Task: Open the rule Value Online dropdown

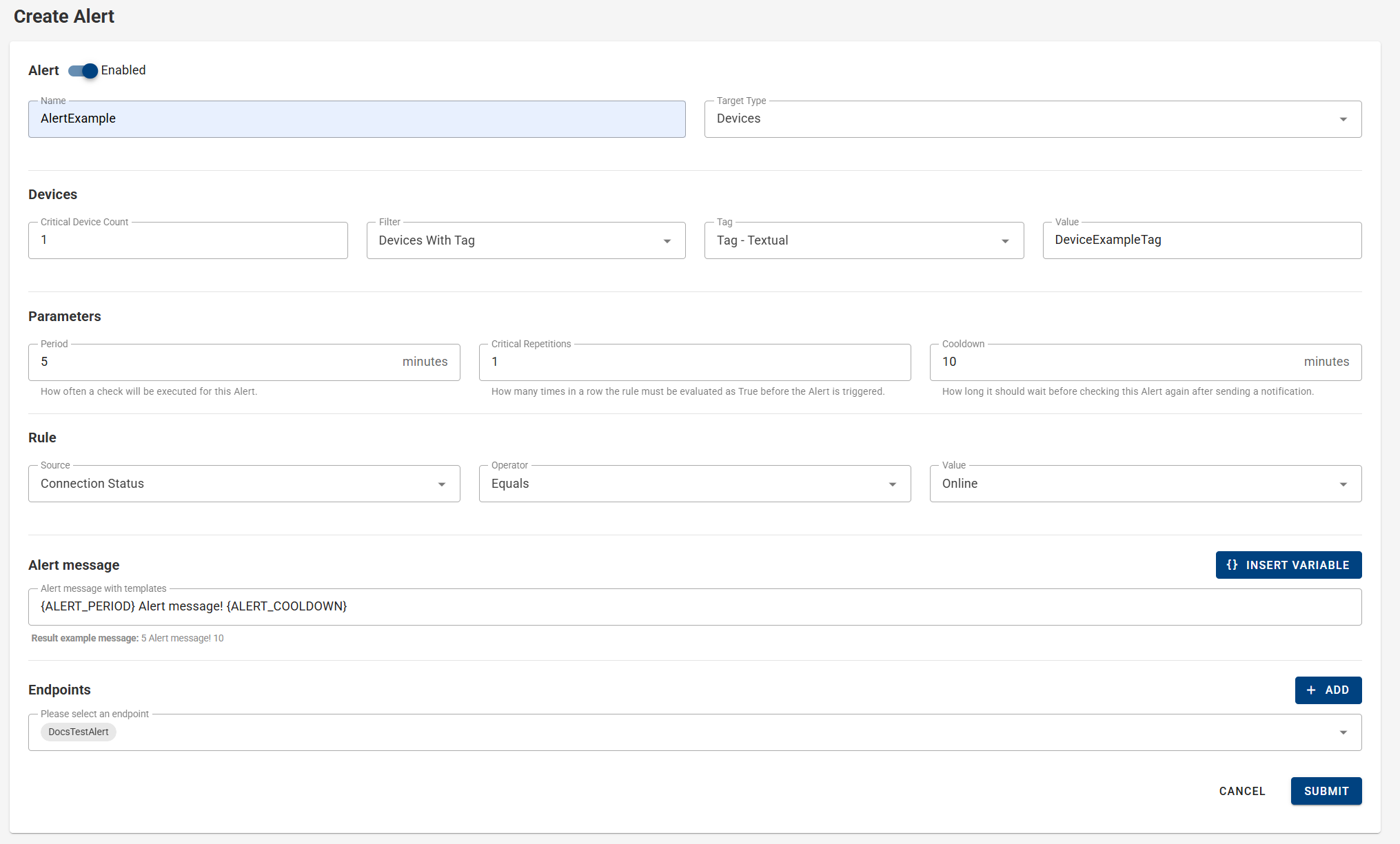Action: [1145, 484]
